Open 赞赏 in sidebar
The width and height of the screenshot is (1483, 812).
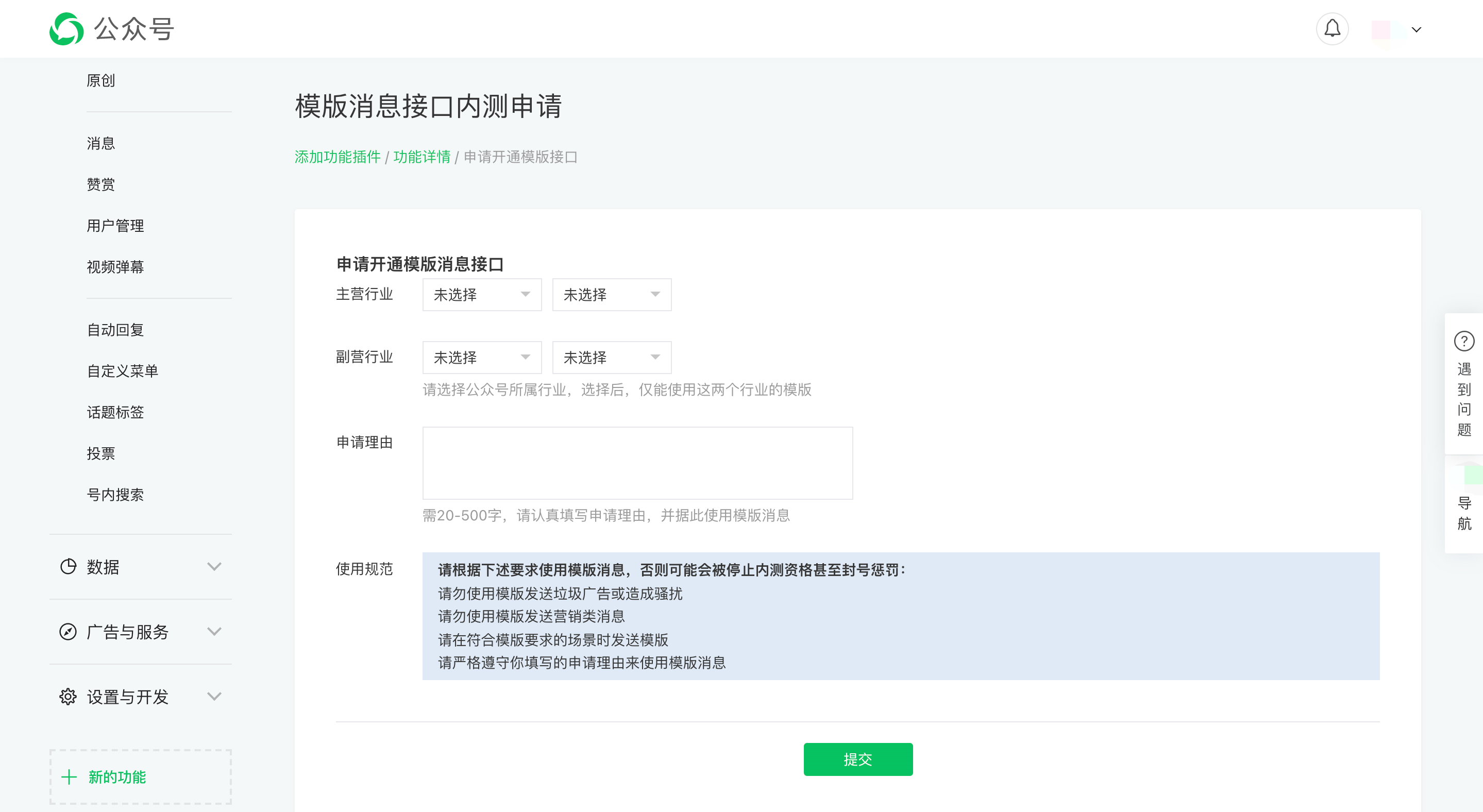coord(101,185)
